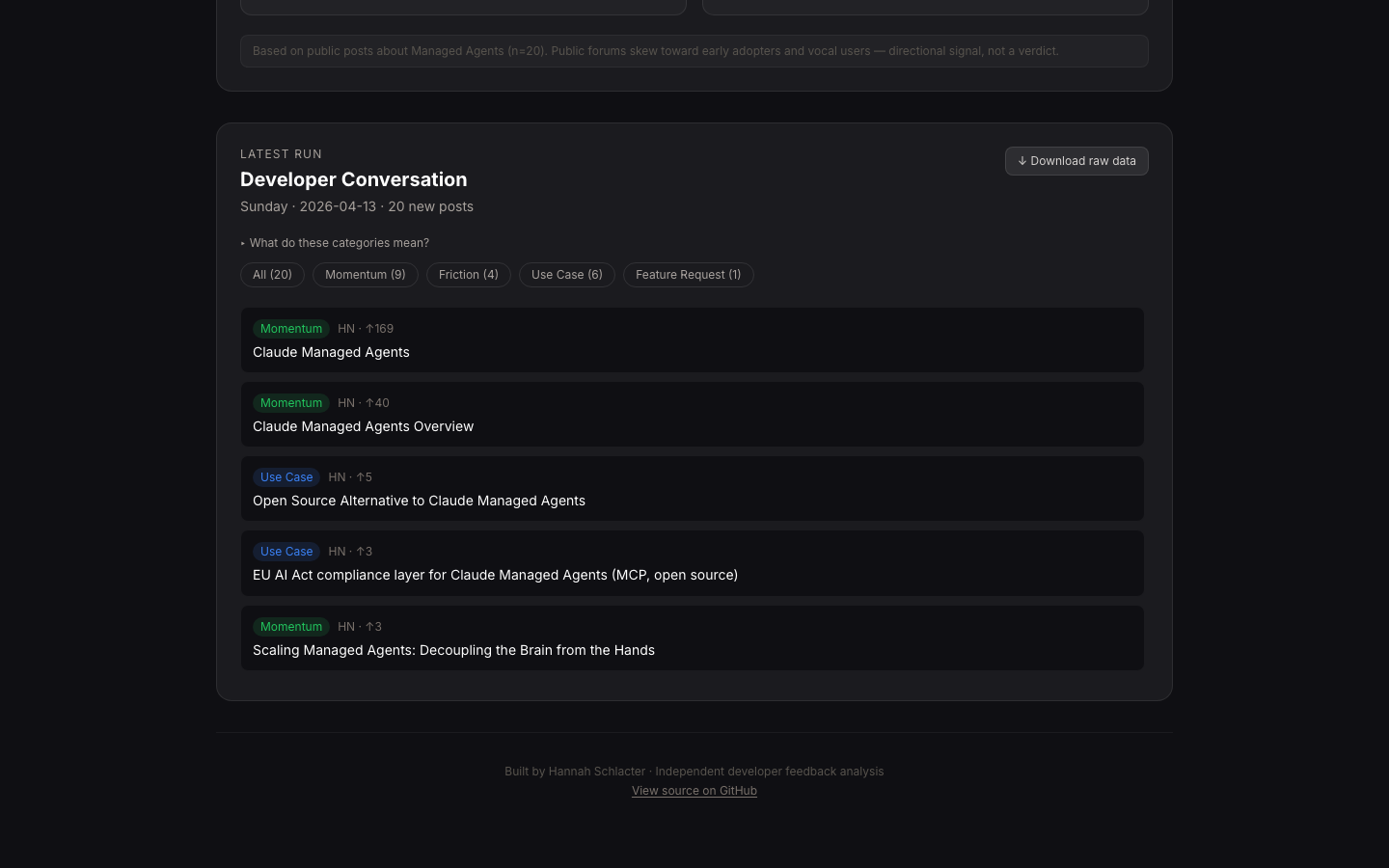Show Use Case (6) posts
This screenshot has height=868, width=1389.
click(x=567, y=275)
